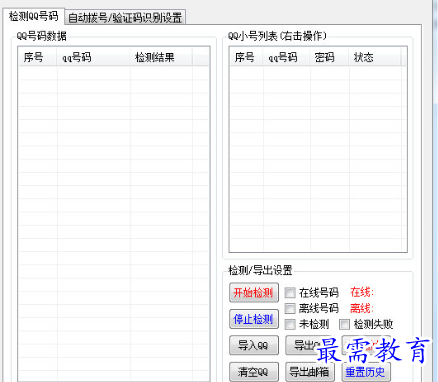Tick the 未检测 checkbox
The width and height of the screenshot is (438, 382).
pyautogui.click(x=290, y=324)
